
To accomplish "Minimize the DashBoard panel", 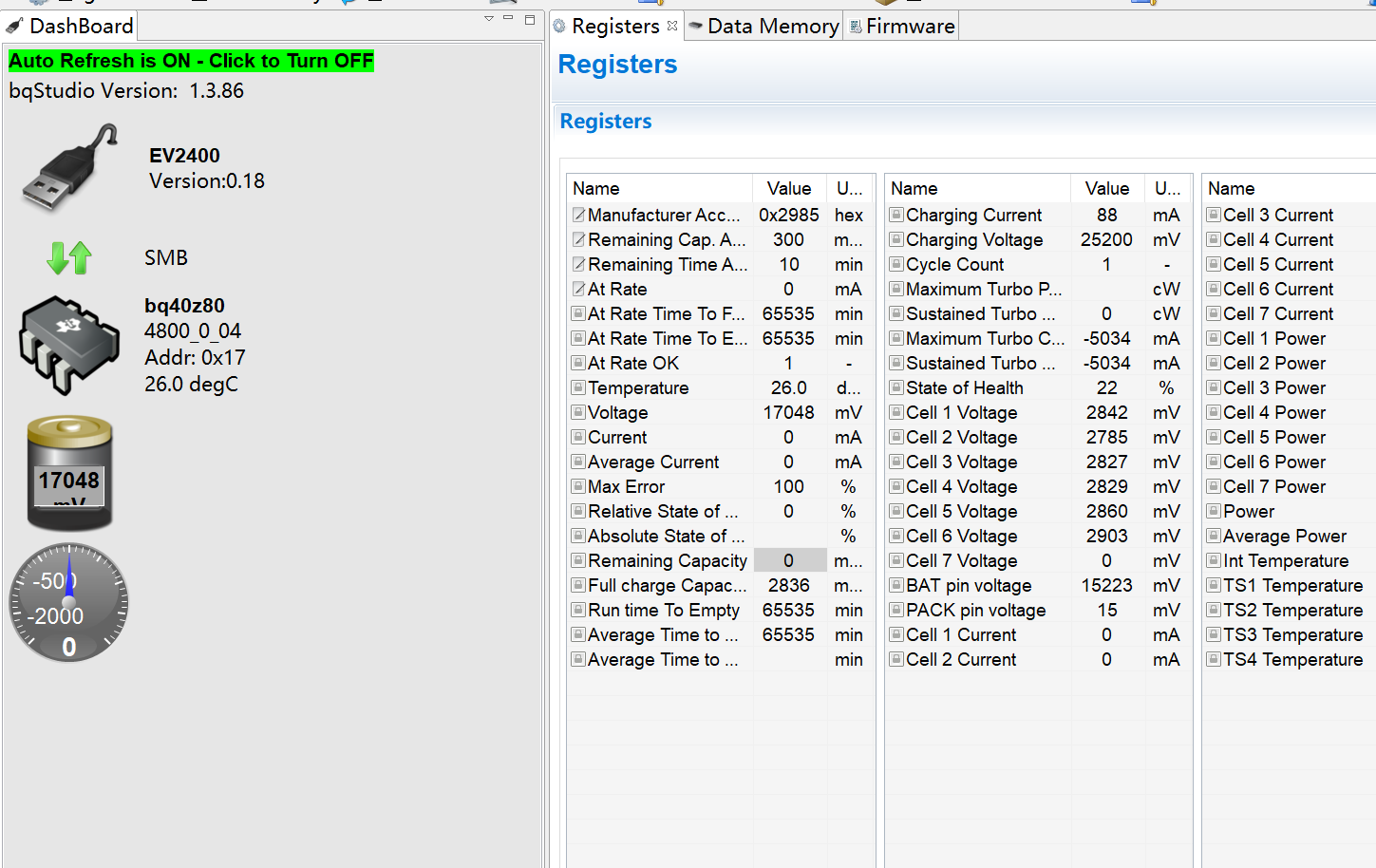I will click(x=508, y=18).
